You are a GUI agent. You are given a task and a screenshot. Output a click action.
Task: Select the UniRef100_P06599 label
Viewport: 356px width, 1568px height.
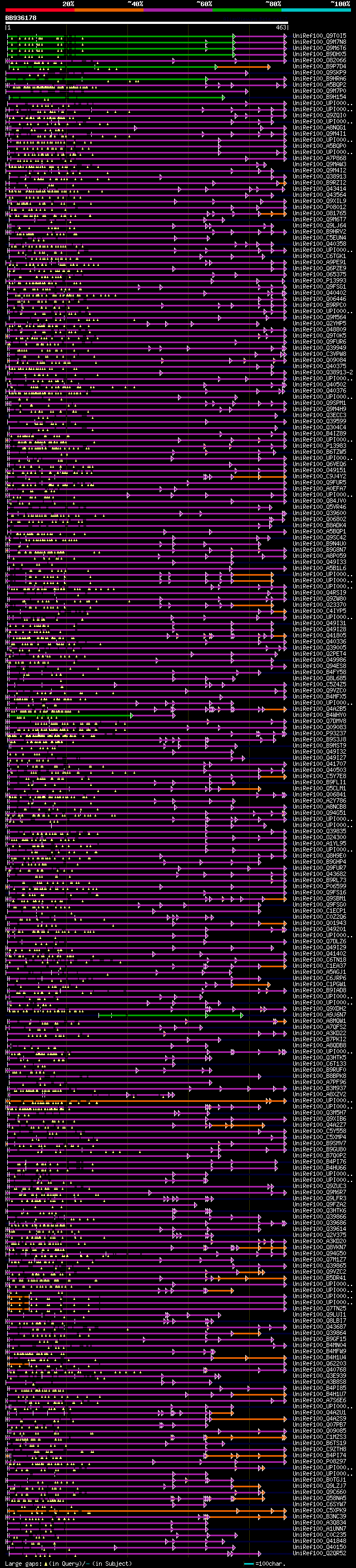[x=319, y=886]
